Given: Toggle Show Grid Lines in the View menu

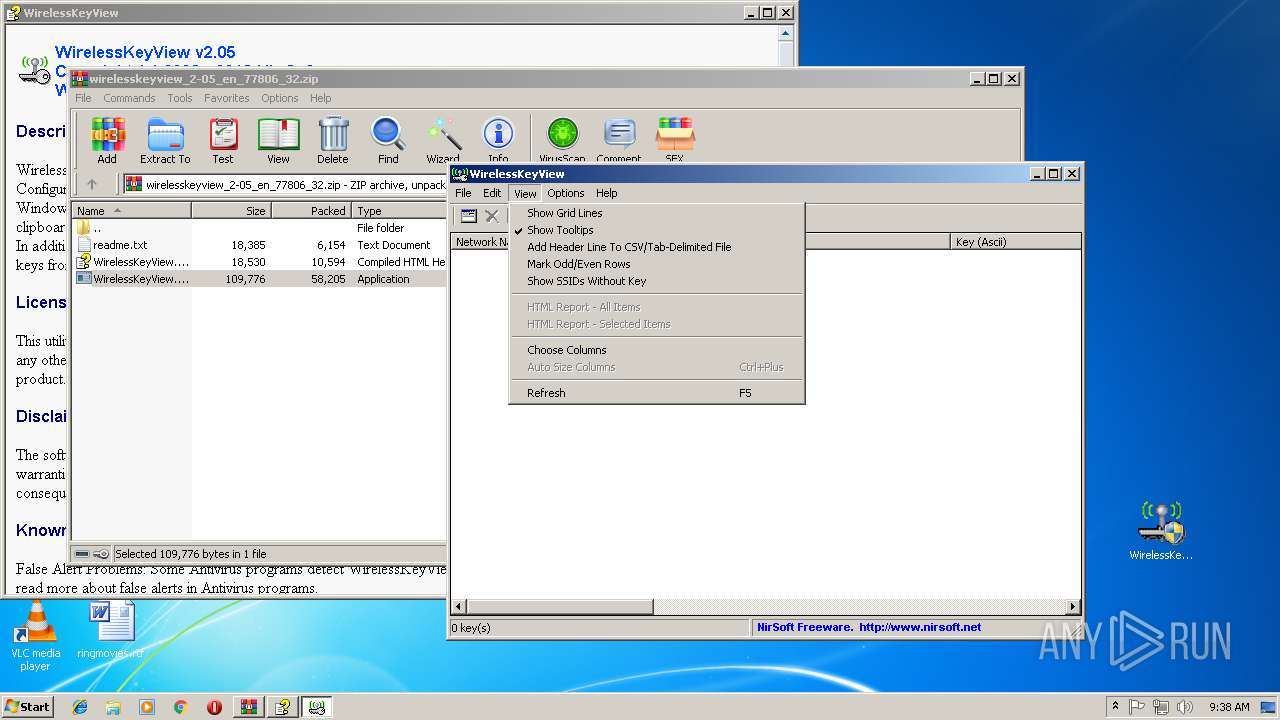Looking at the screenshot, I should (x=657, y=213).
